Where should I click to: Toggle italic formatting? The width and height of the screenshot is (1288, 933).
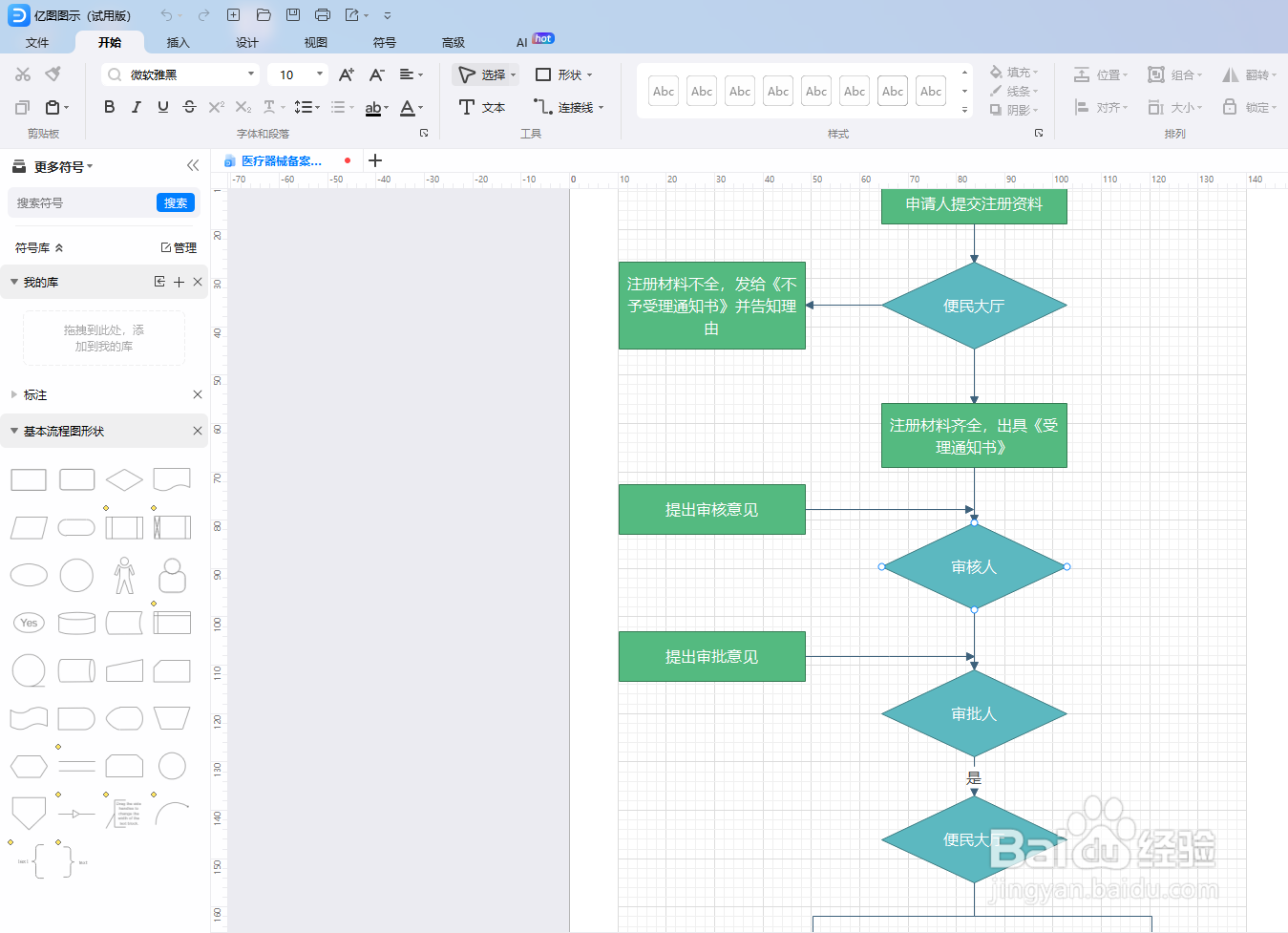pos(137,107)
